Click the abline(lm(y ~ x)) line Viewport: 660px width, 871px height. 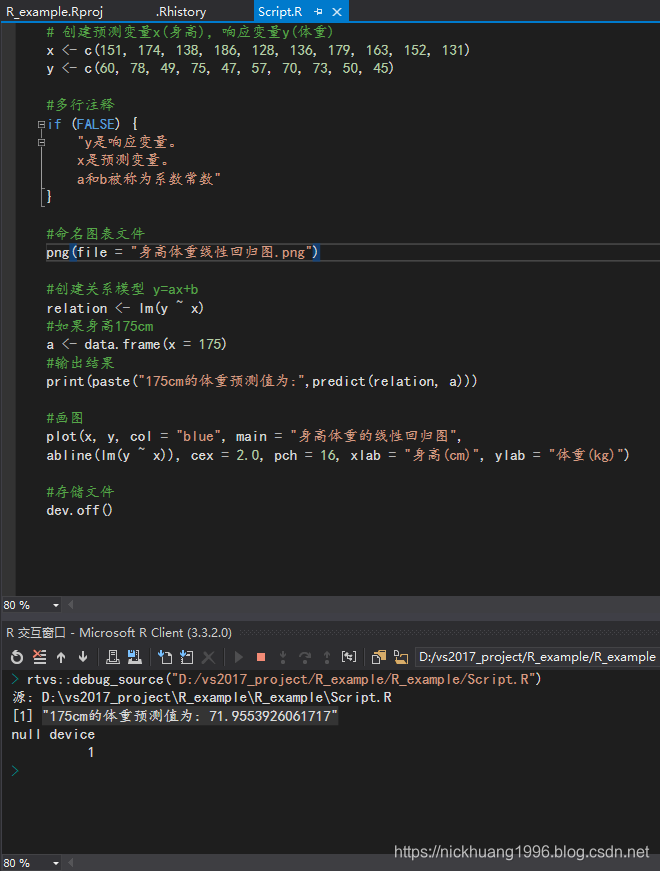(338, 455)
